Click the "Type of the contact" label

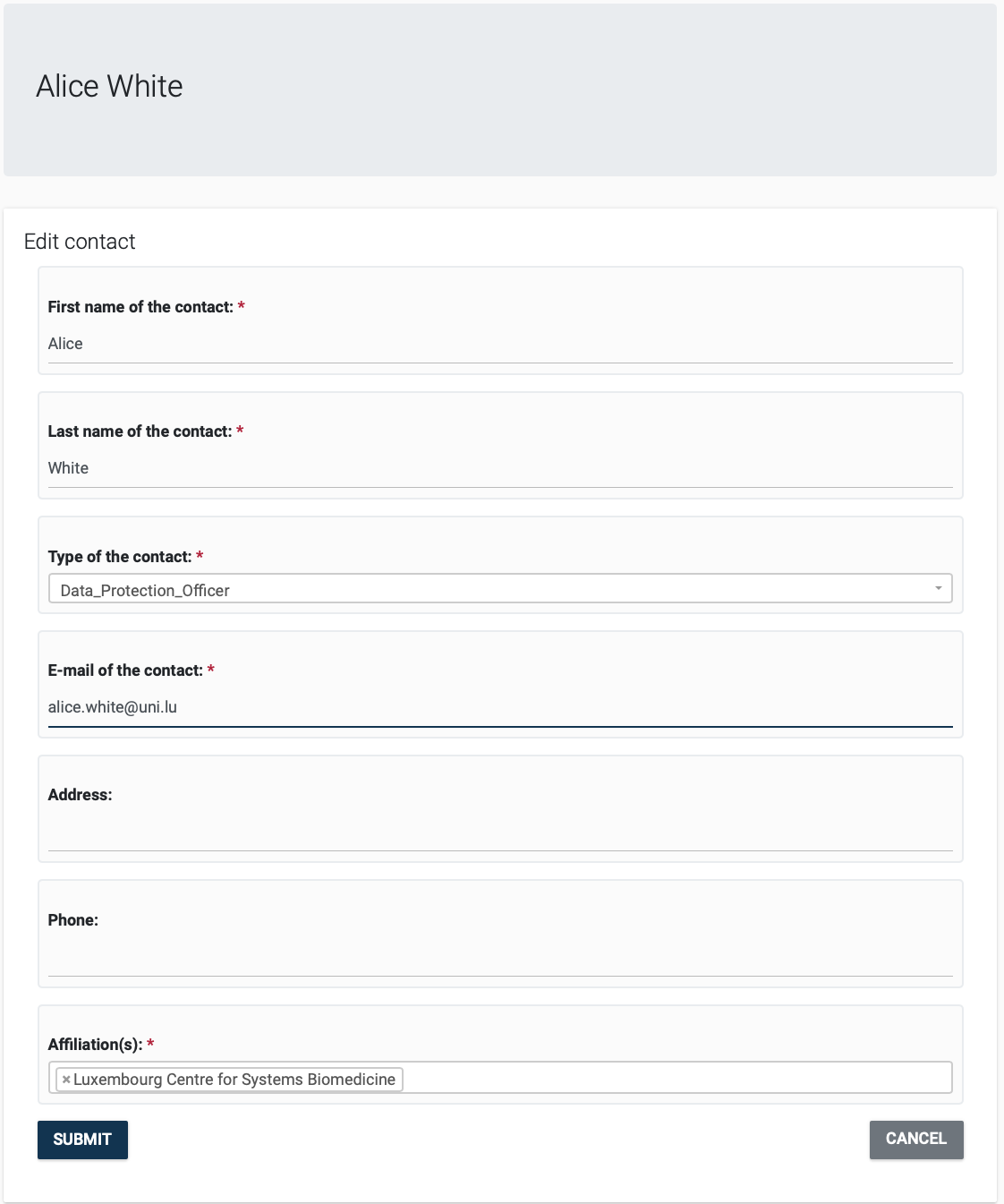coord(120,557)
